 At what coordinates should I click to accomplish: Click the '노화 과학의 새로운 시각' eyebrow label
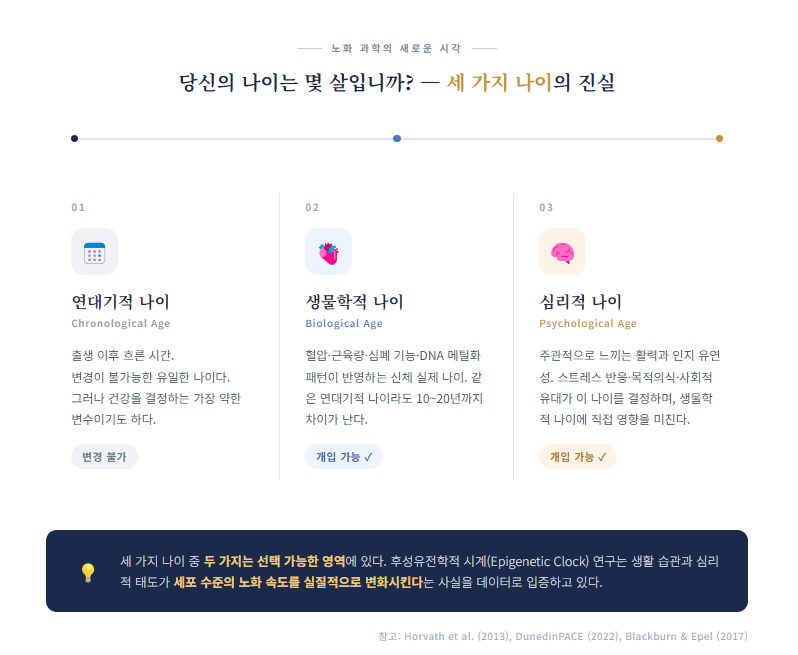(396, 48)
